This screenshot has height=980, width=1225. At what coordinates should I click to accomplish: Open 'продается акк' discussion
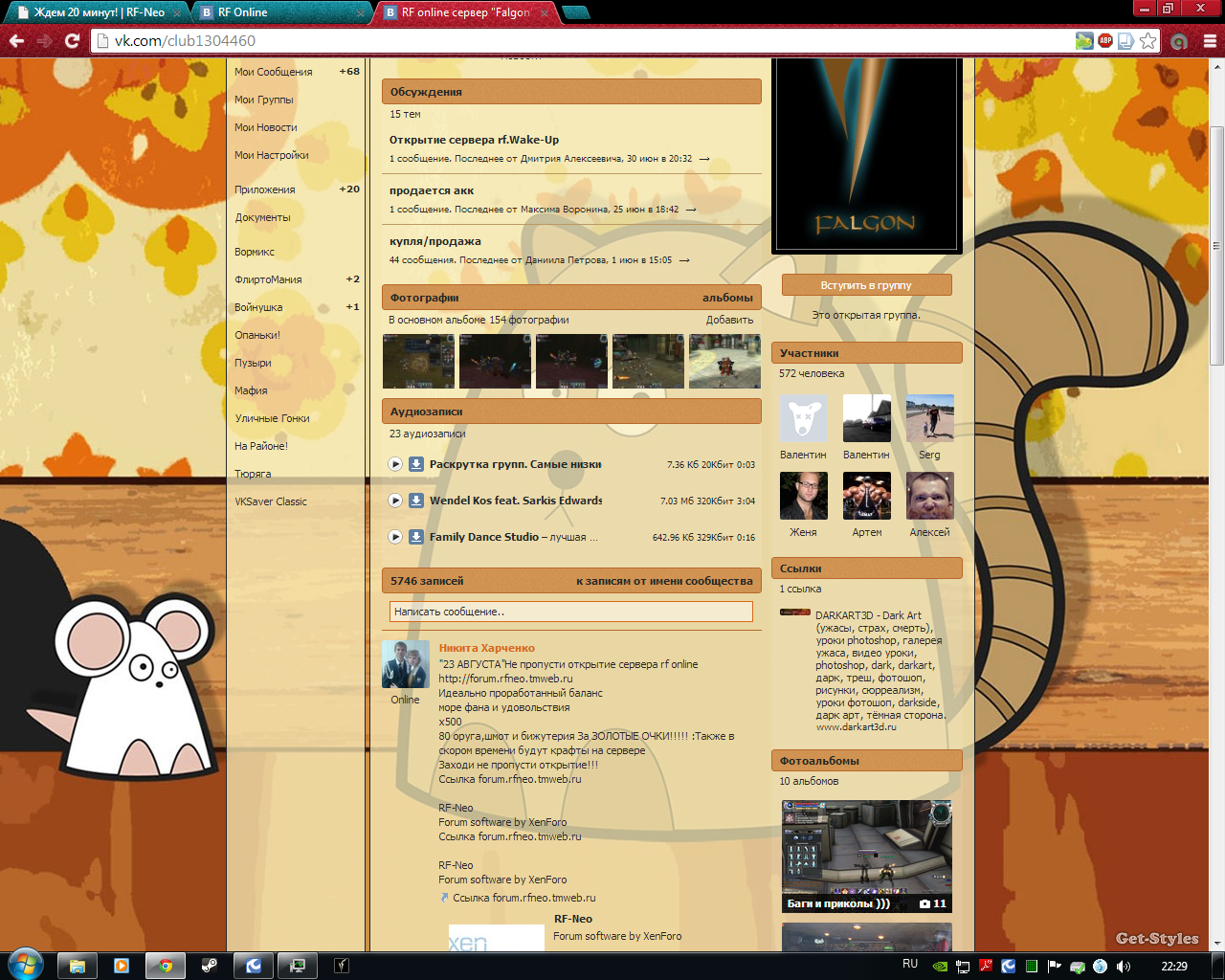432,190
